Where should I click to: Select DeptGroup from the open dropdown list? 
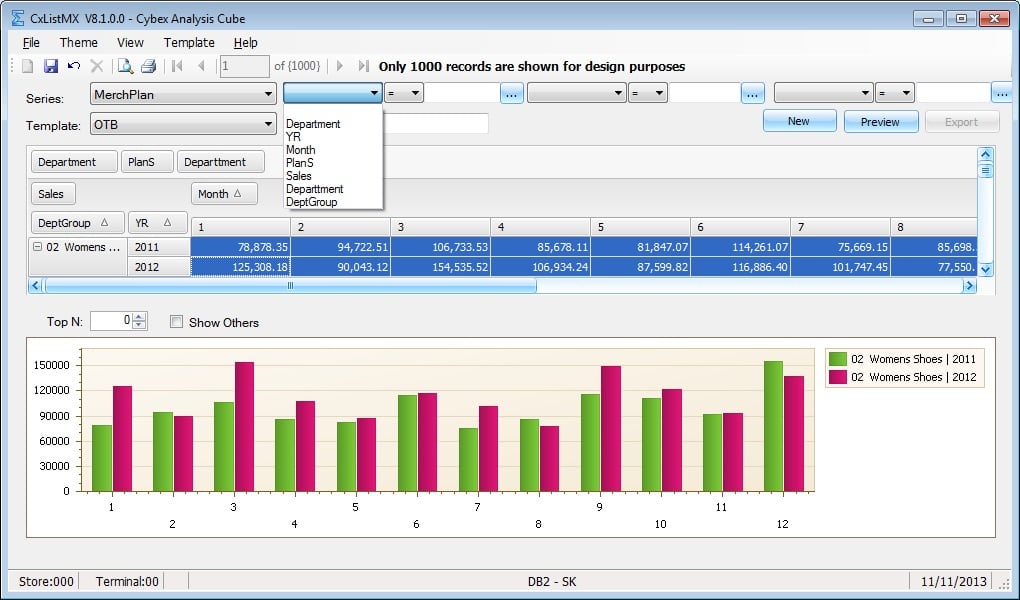coord(312,202)
